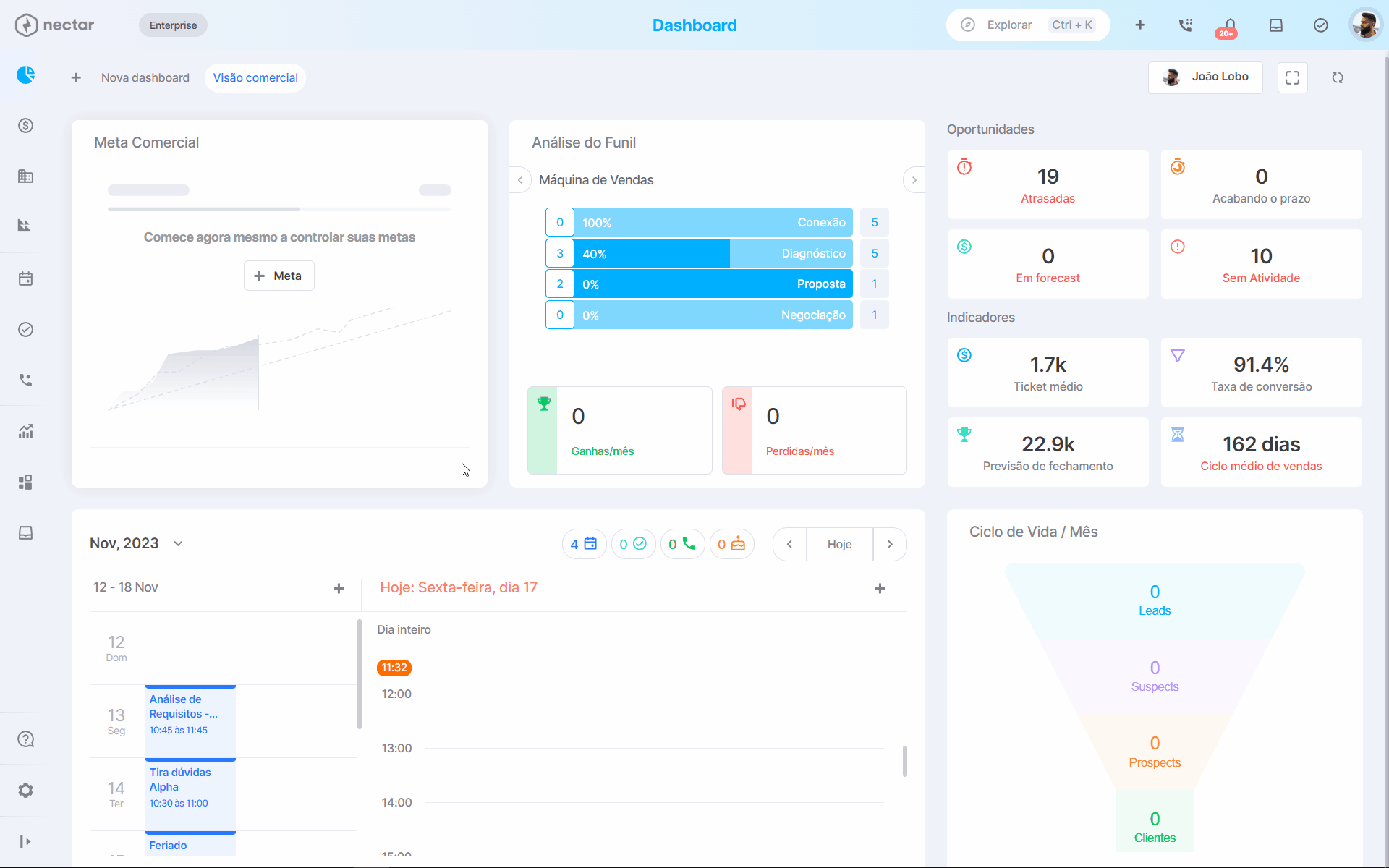Click Nova dashboard tab
This screenshot has height=868, width=1389.
[x=145, y=77]
